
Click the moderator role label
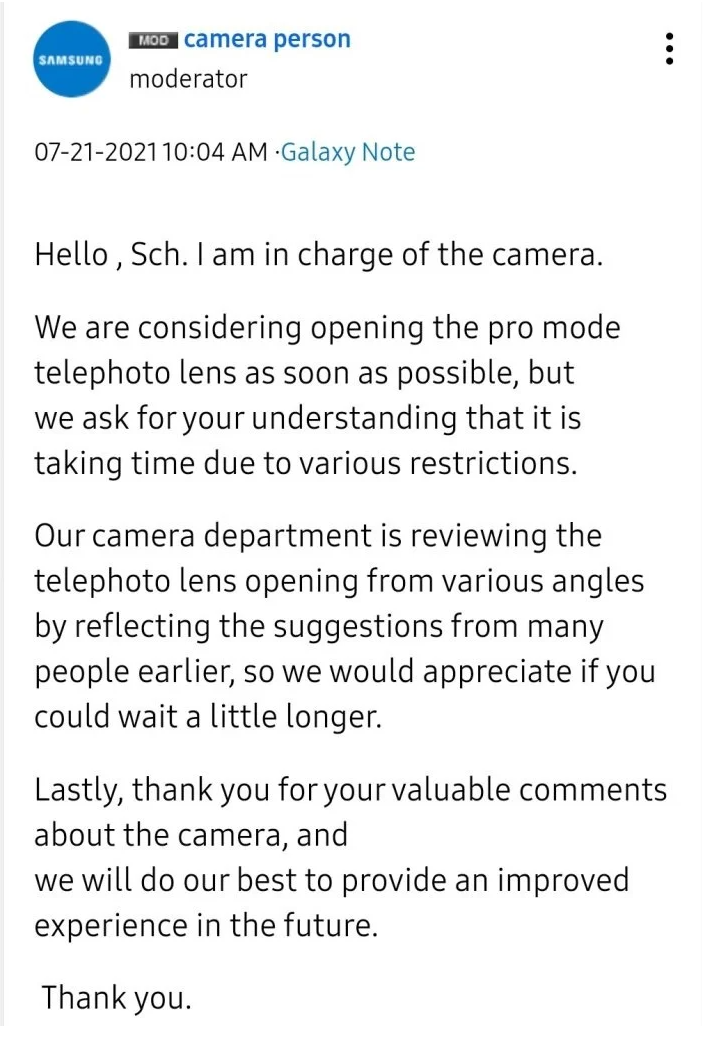pos(188,79)
